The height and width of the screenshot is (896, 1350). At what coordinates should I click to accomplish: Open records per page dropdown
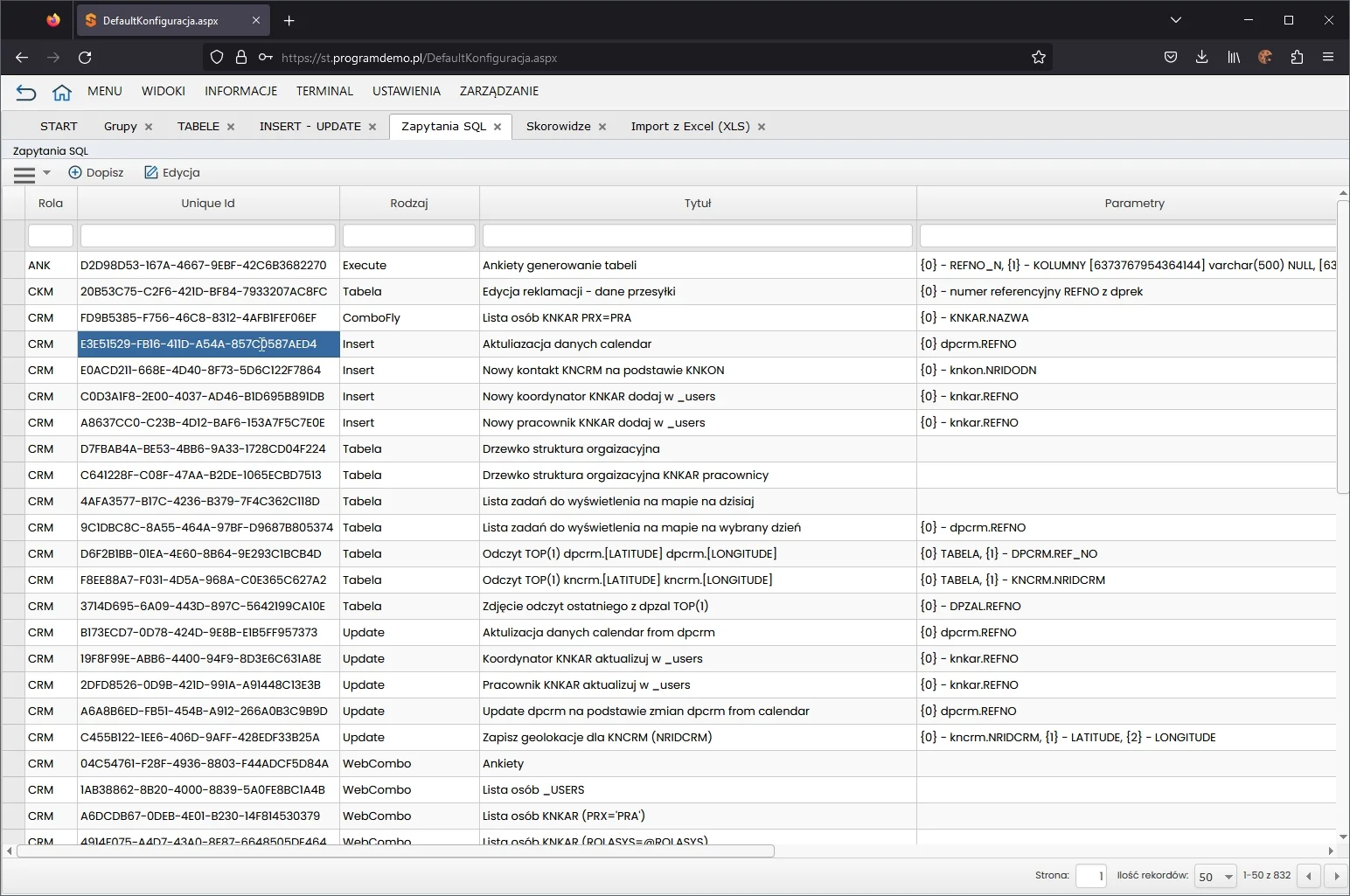point(1215,876)
